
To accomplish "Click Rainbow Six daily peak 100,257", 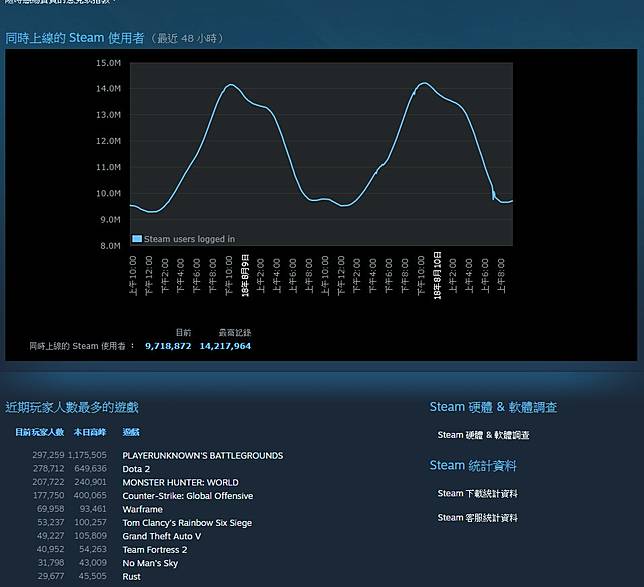I will [90, 522].
